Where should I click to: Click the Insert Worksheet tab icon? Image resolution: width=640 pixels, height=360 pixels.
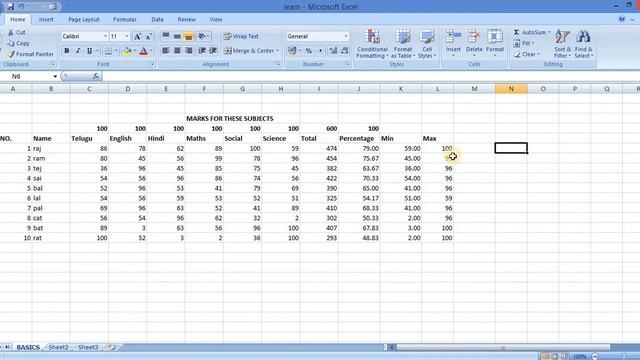[x=111, y=347]
